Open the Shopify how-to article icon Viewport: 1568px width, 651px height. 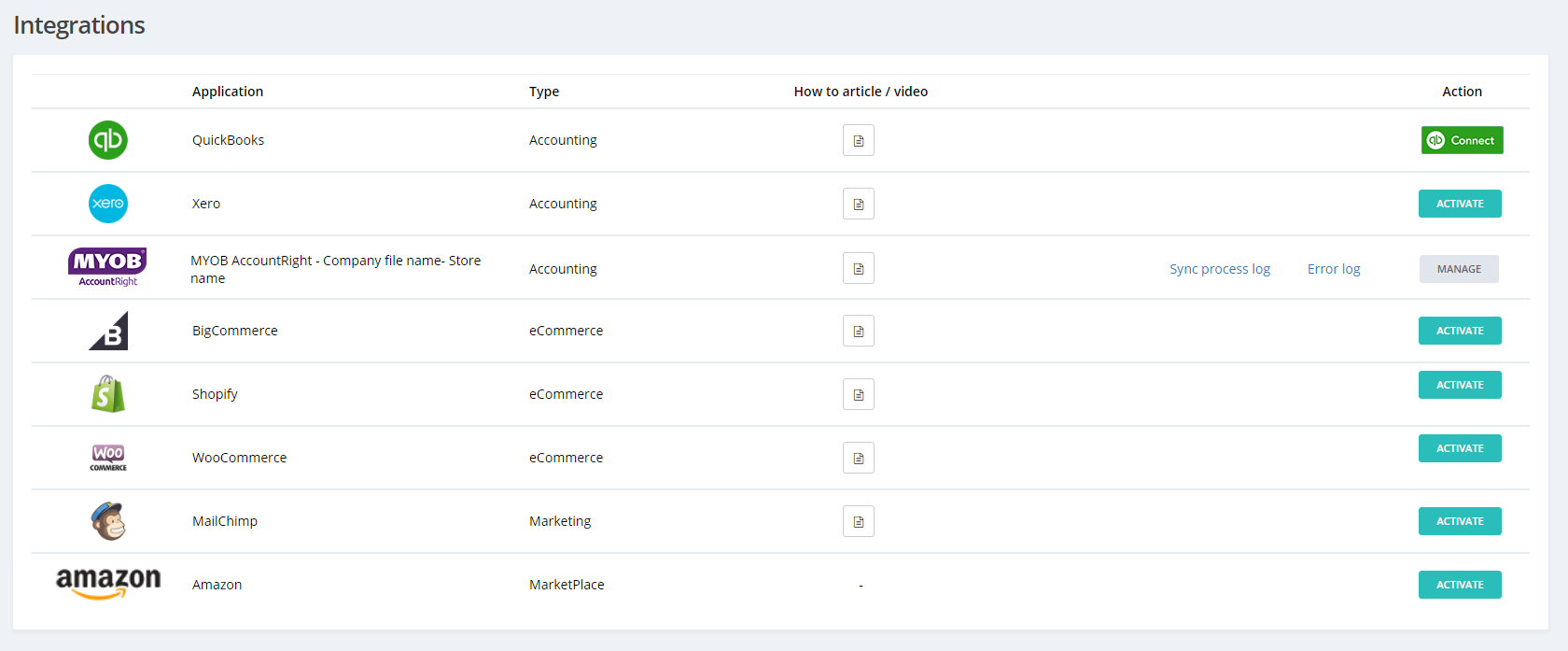858,394
